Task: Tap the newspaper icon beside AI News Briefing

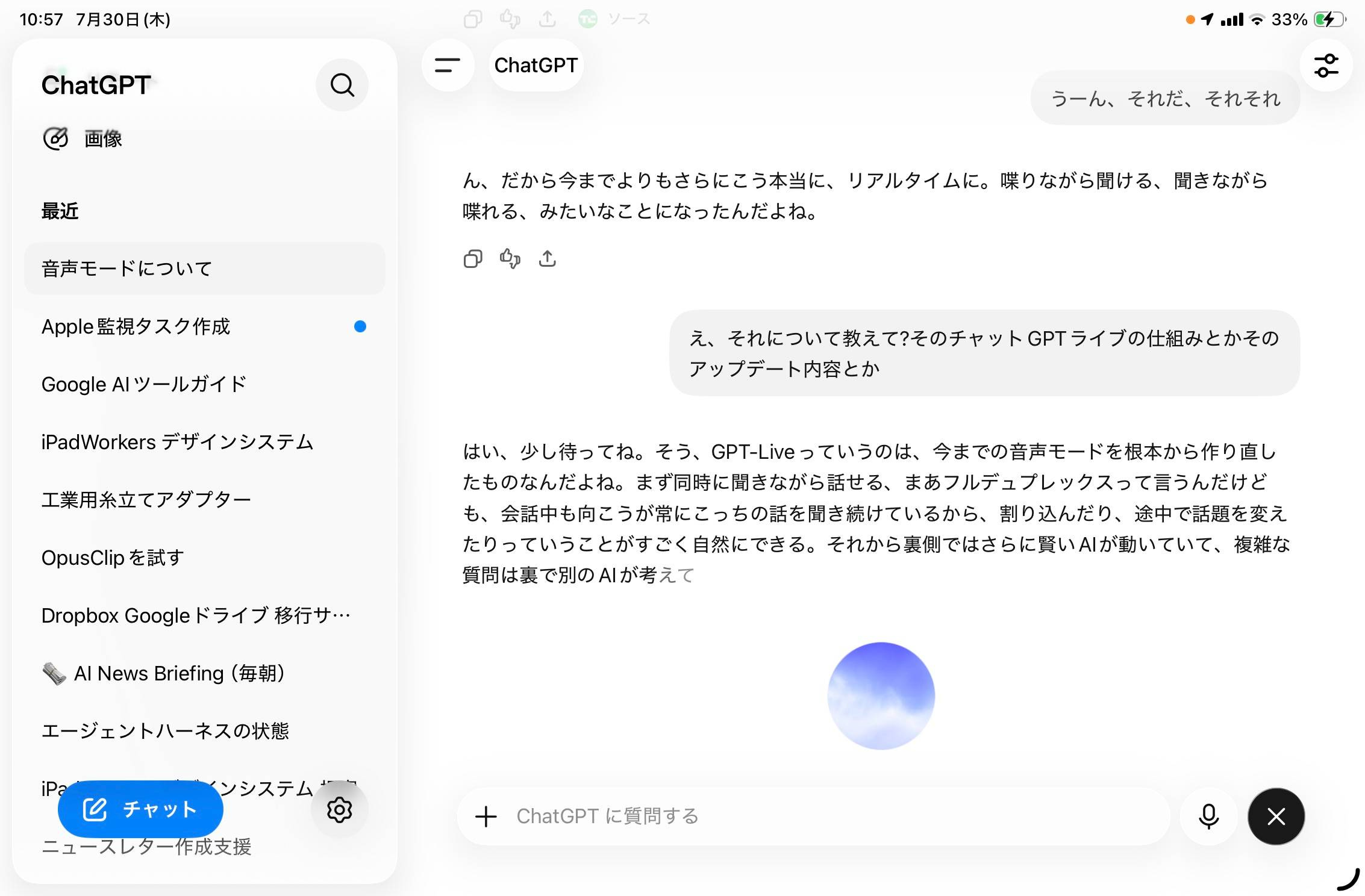Action: pos(54,673)
